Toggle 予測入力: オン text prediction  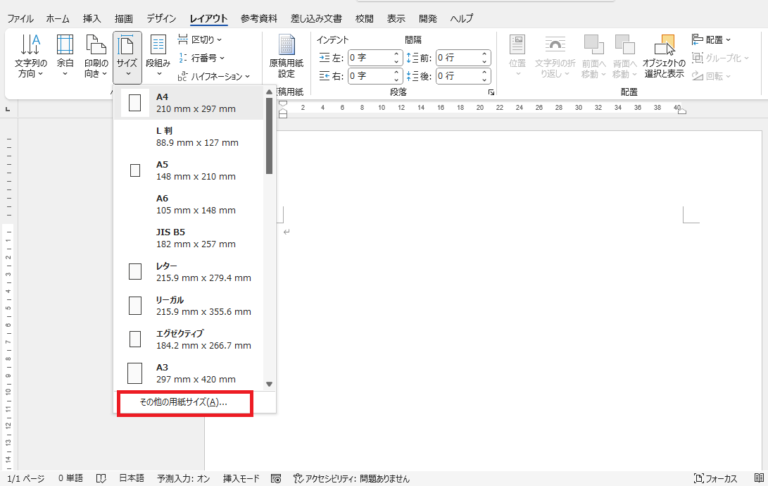(x=184, y=479)
